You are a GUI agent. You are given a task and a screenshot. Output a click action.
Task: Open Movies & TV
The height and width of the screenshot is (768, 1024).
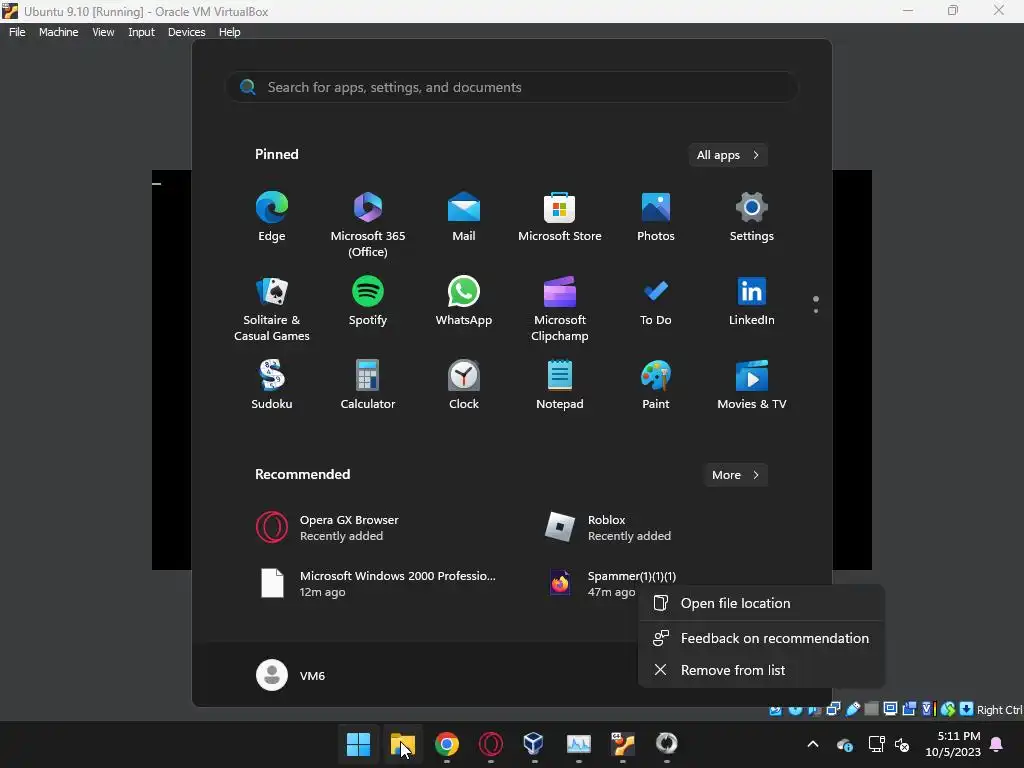(752, 385)
